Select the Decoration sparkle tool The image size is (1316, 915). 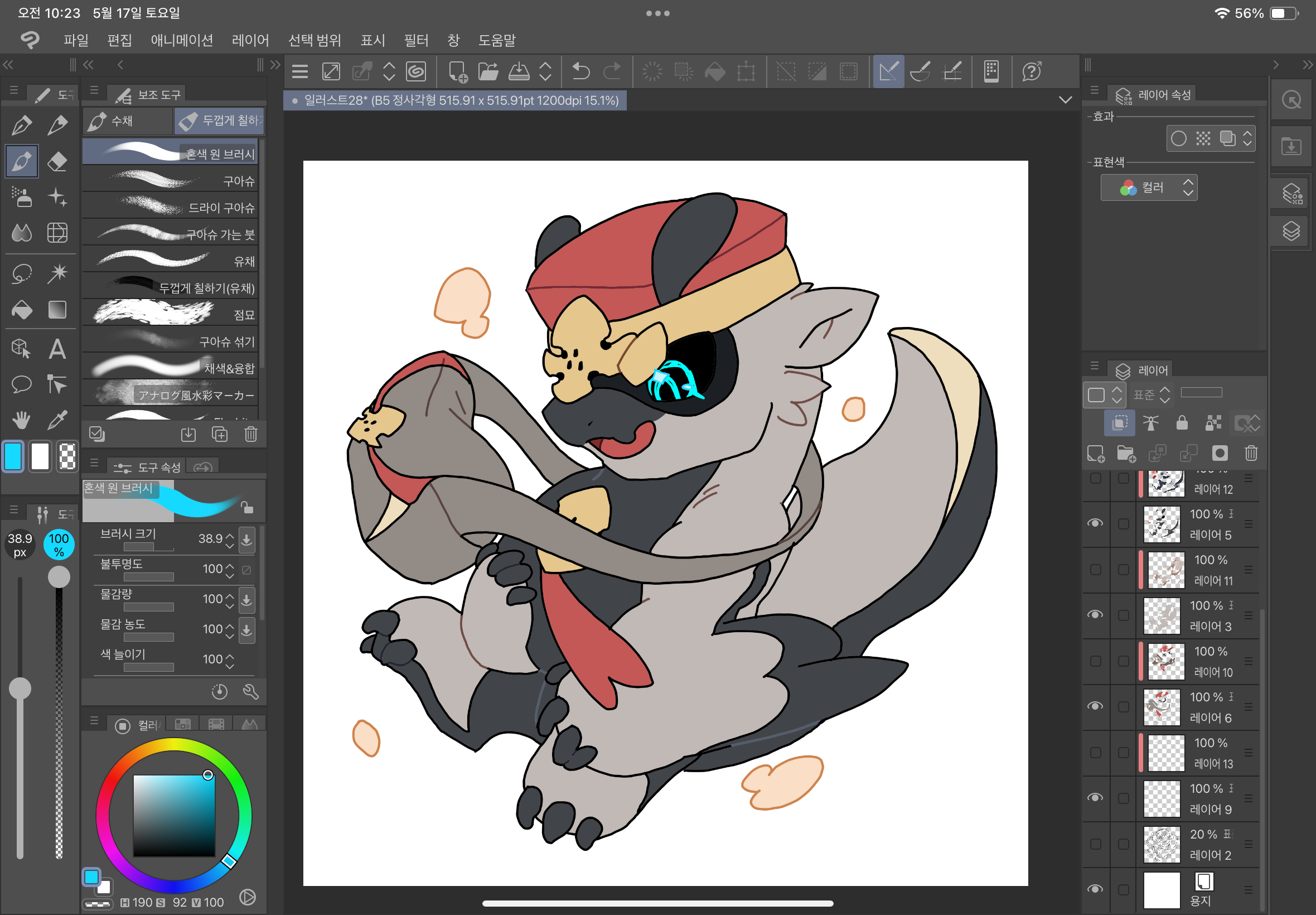[x=57, y=197]
